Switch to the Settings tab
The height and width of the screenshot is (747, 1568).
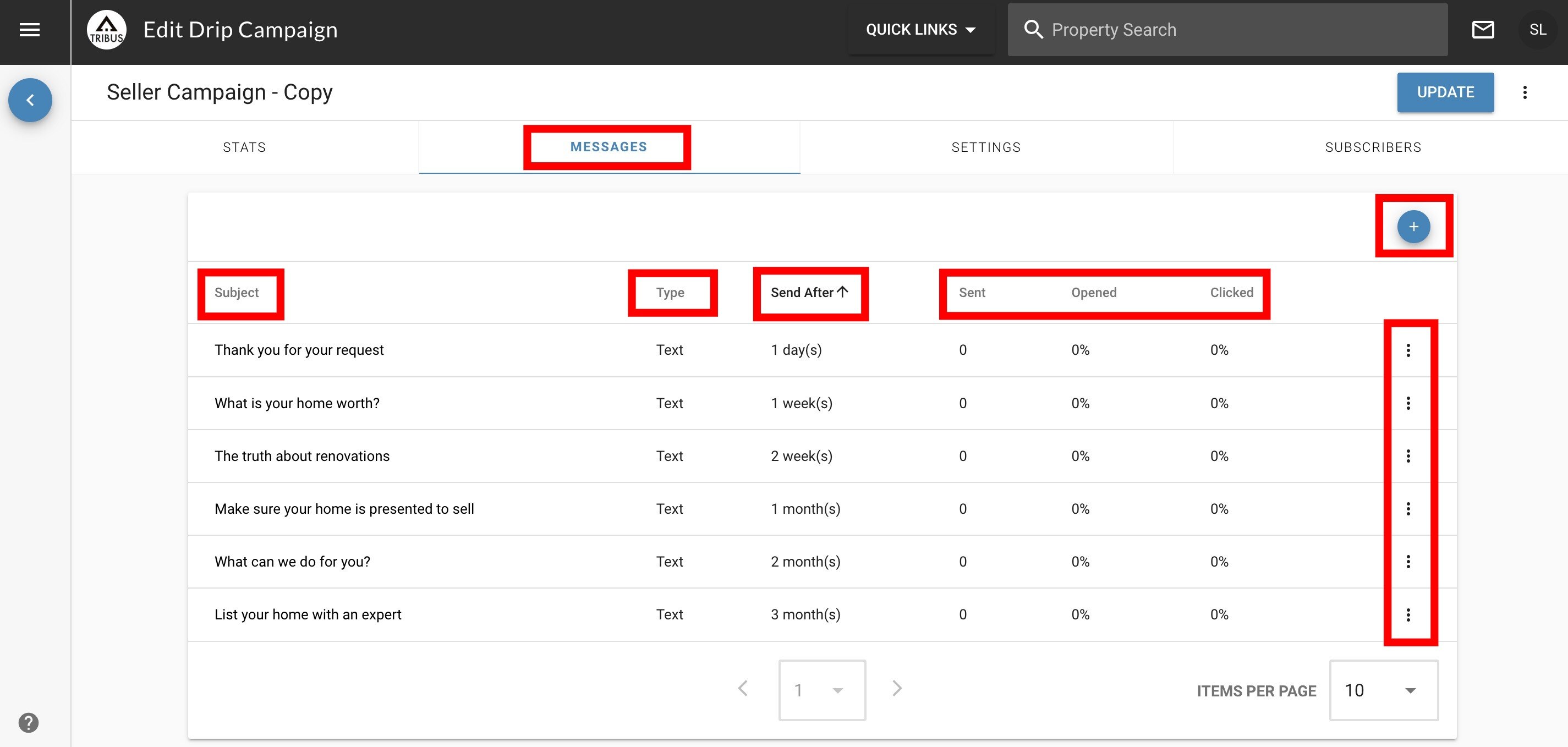pos(986,147)
